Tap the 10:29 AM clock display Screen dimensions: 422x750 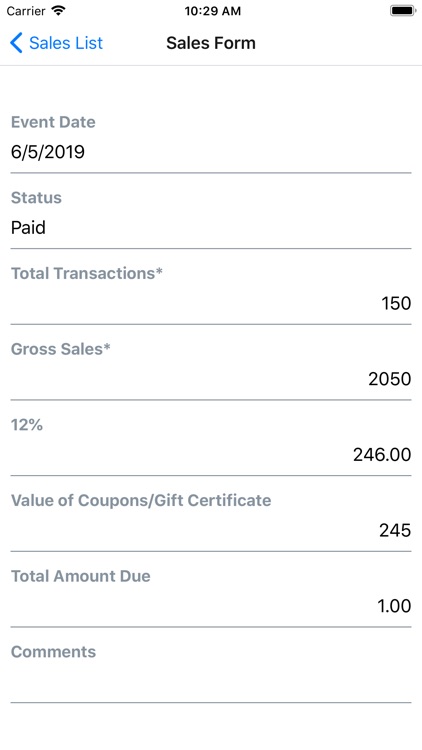coord(212,11)
